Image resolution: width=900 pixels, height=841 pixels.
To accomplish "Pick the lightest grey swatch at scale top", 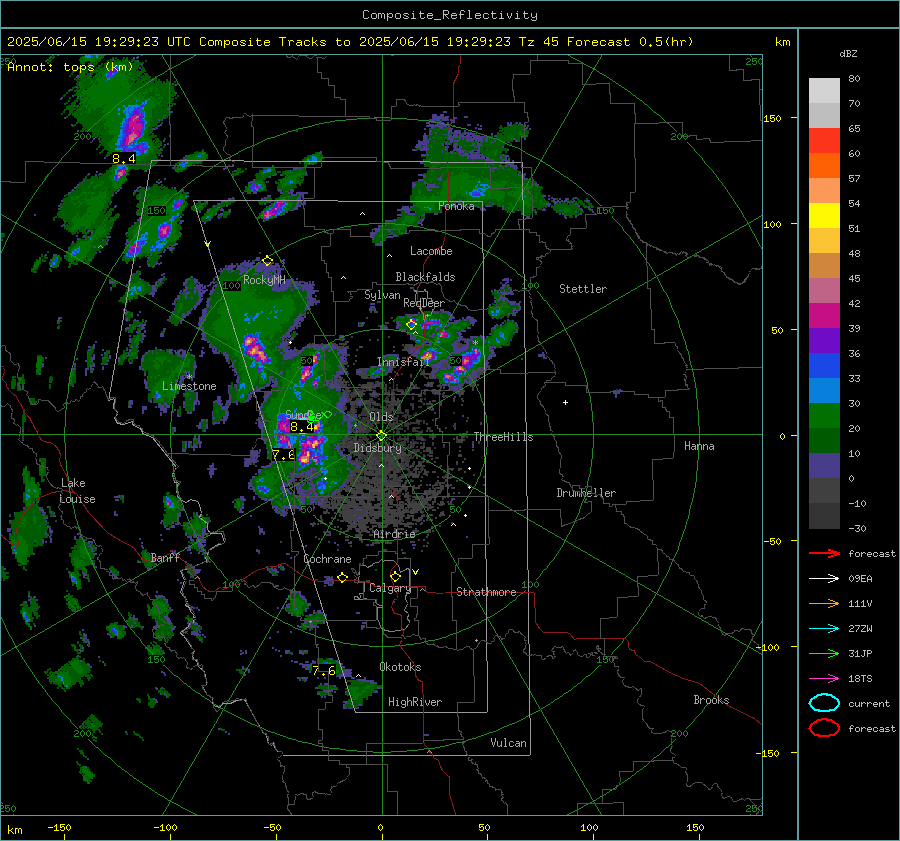I will (x=824, y=90).
